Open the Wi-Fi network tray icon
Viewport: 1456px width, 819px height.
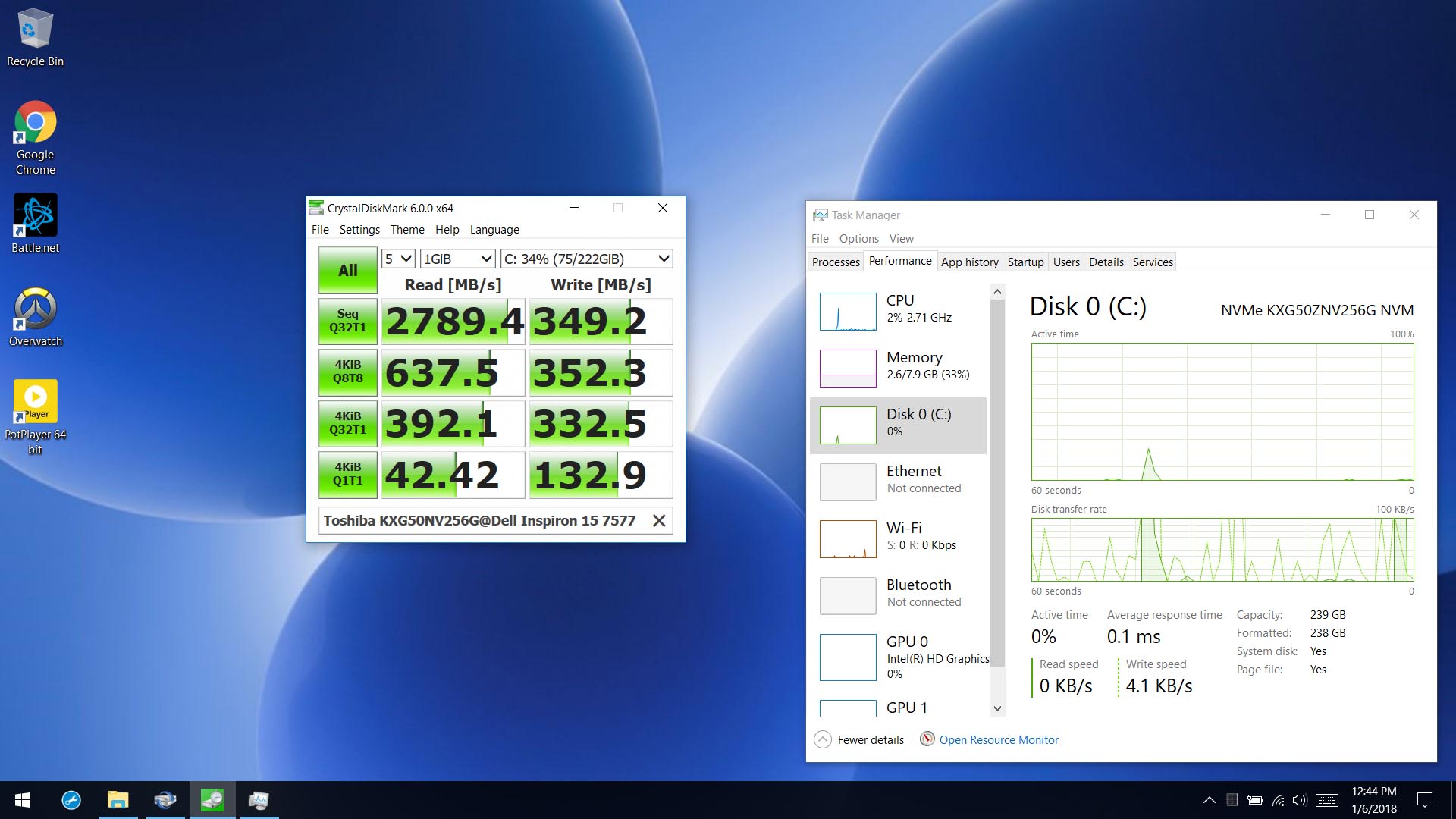point(1278,800)
